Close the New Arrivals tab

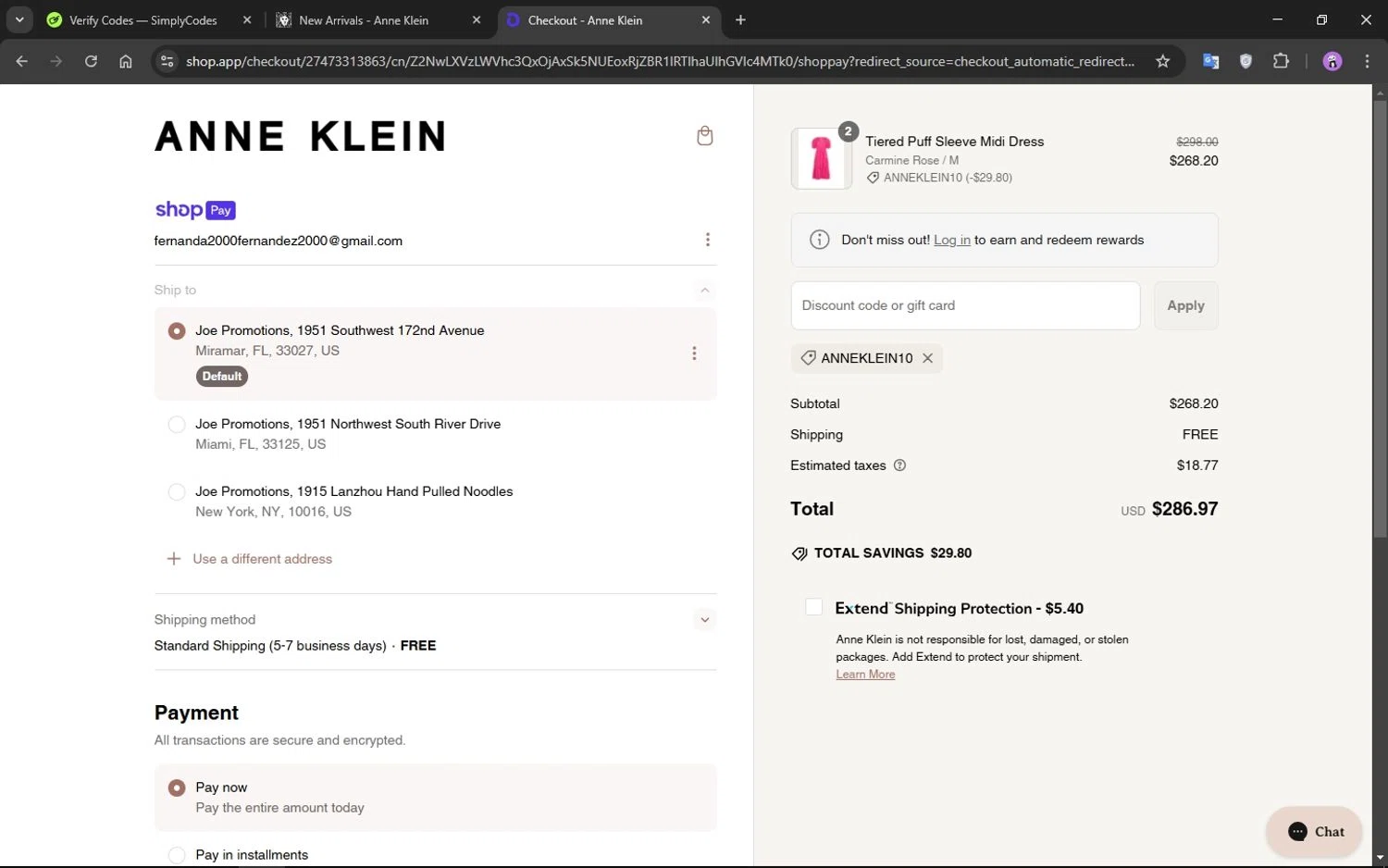tap(477, 19)
